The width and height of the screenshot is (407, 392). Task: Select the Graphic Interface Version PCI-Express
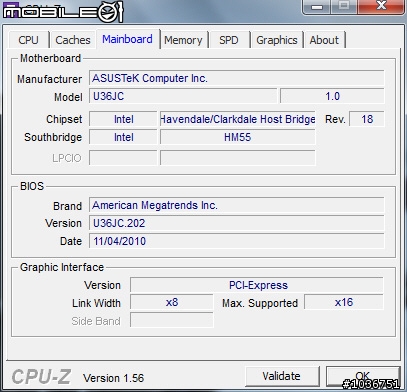[x=257, y=285]
